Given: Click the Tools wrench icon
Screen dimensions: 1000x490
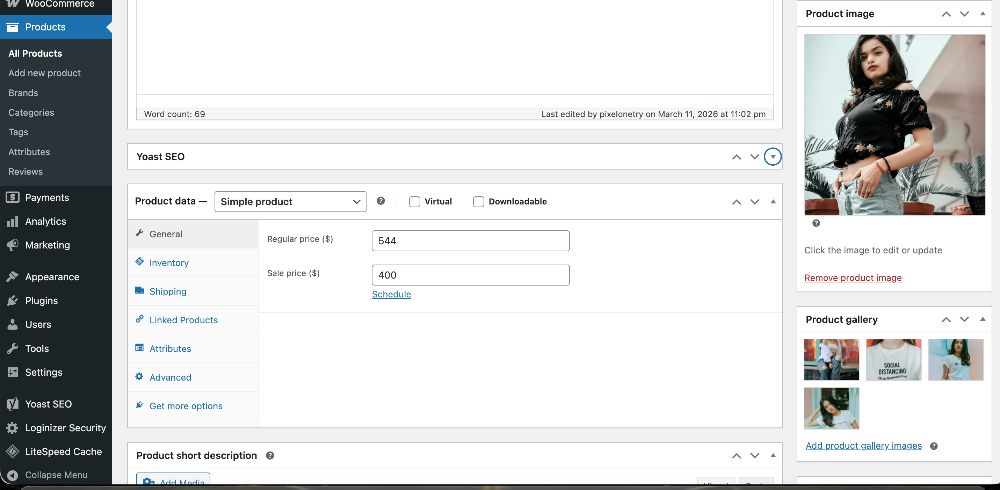Looking at the screenshot, I should (x=12, y=348).
